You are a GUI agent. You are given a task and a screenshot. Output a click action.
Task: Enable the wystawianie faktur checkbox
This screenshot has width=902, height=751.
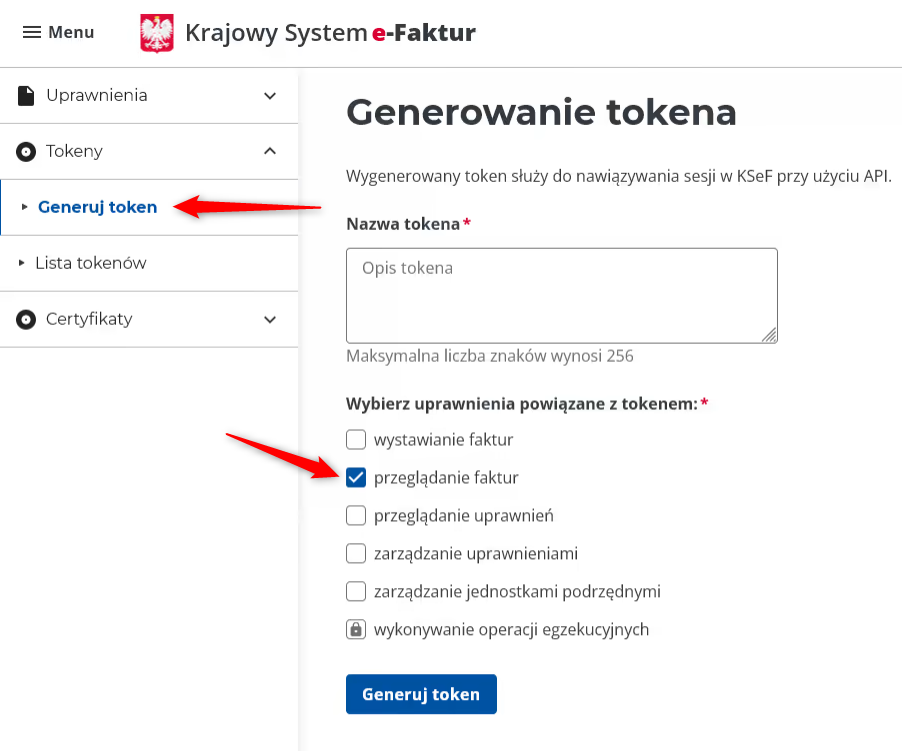[356, 439]
